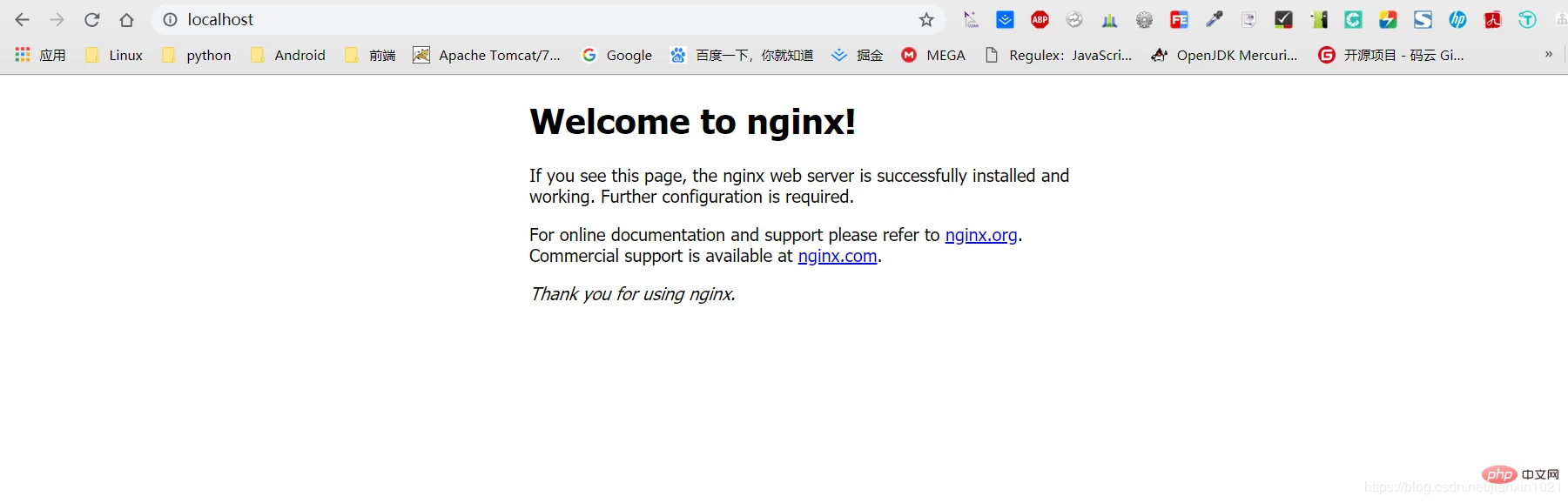Click the HP extension icon
This screenshot has width=1568, height=503.
[1458, 20]
